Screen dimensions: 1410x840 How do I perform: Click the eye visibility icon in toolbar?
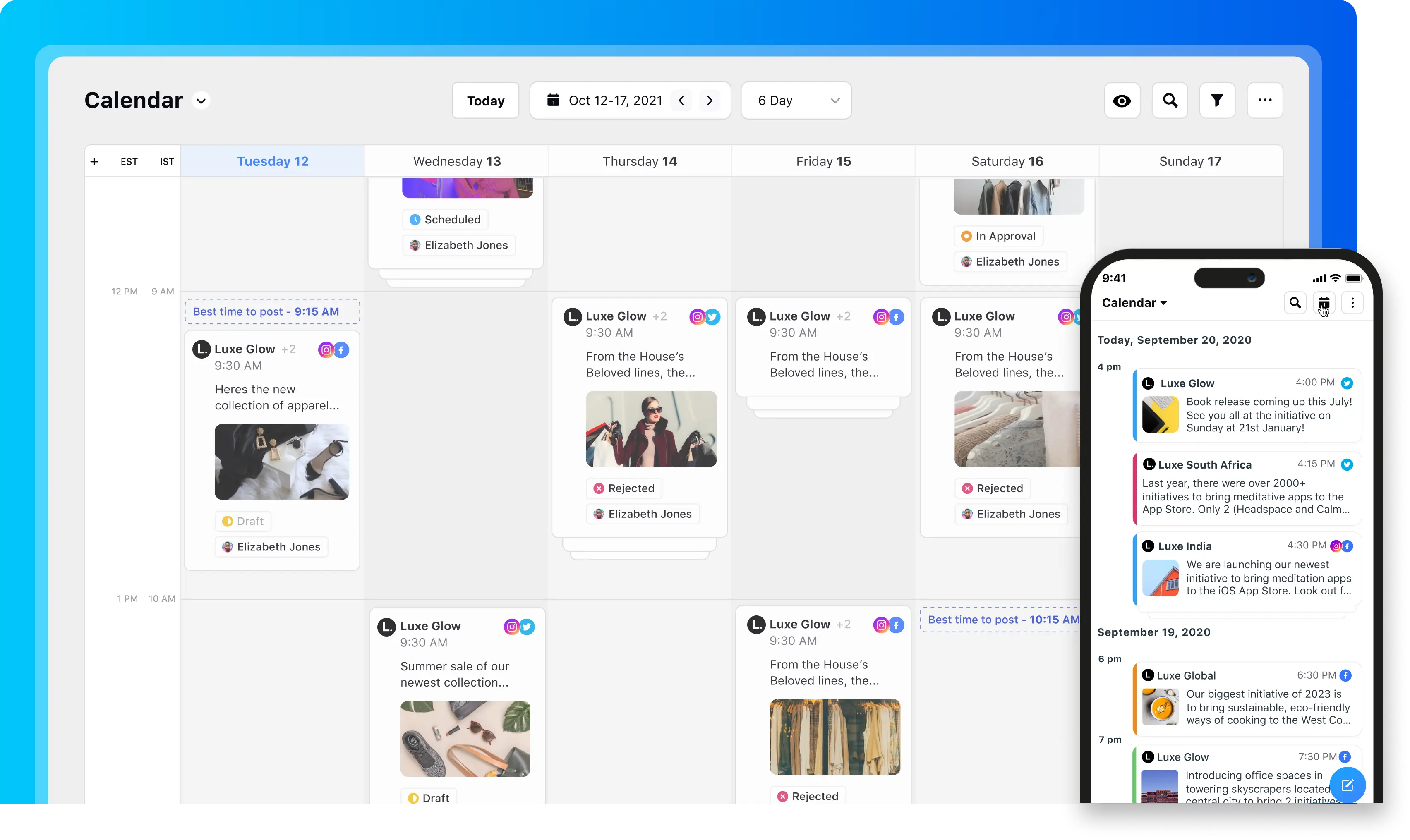coord(1122,101)
